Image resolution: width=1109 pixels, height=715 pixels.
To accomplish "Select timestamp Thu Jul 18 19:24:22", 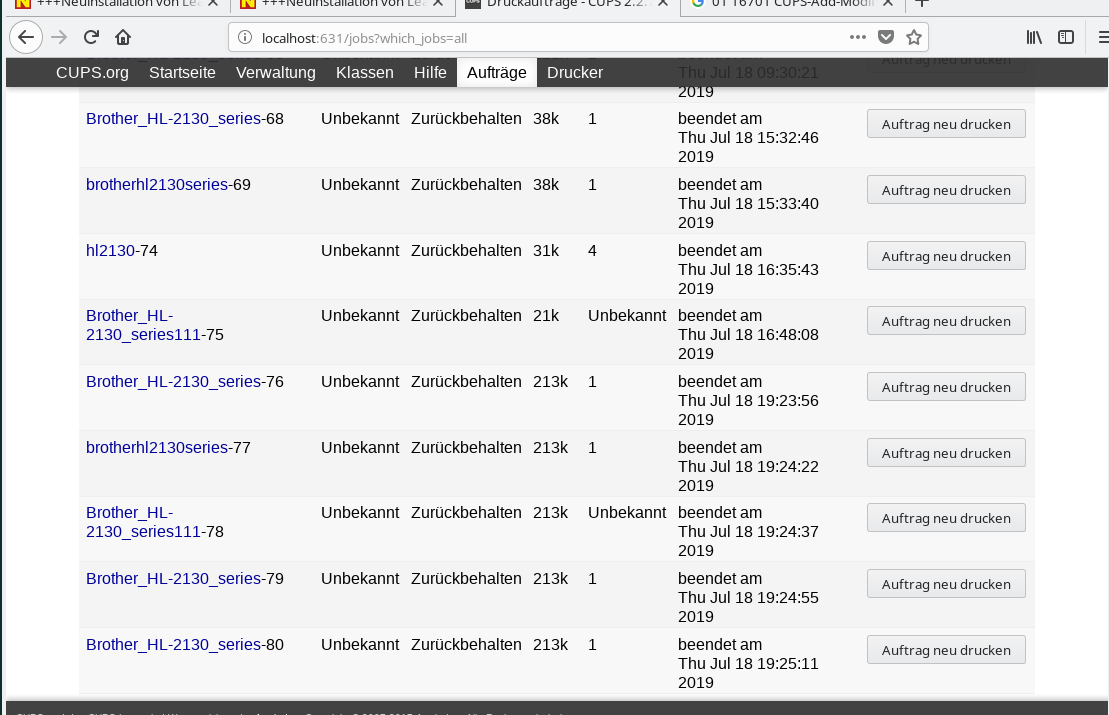I will point(748,467).
